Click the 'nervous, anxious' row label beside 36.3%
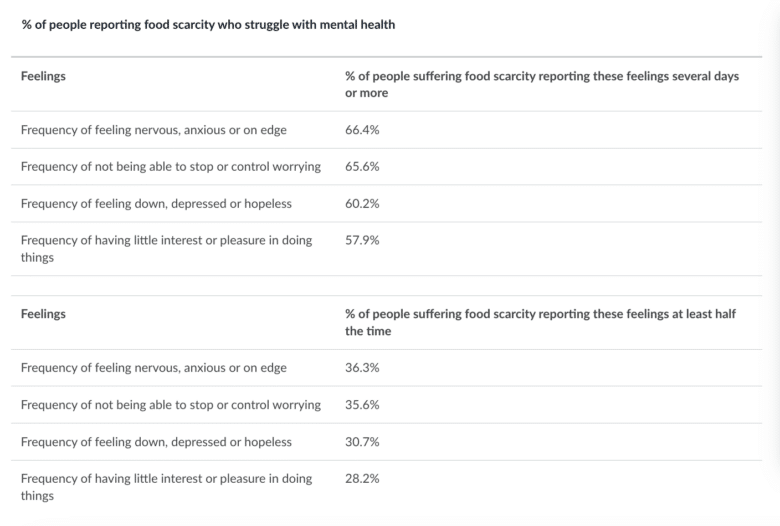This screenshot has width=780, height=526. click(154, 368)
